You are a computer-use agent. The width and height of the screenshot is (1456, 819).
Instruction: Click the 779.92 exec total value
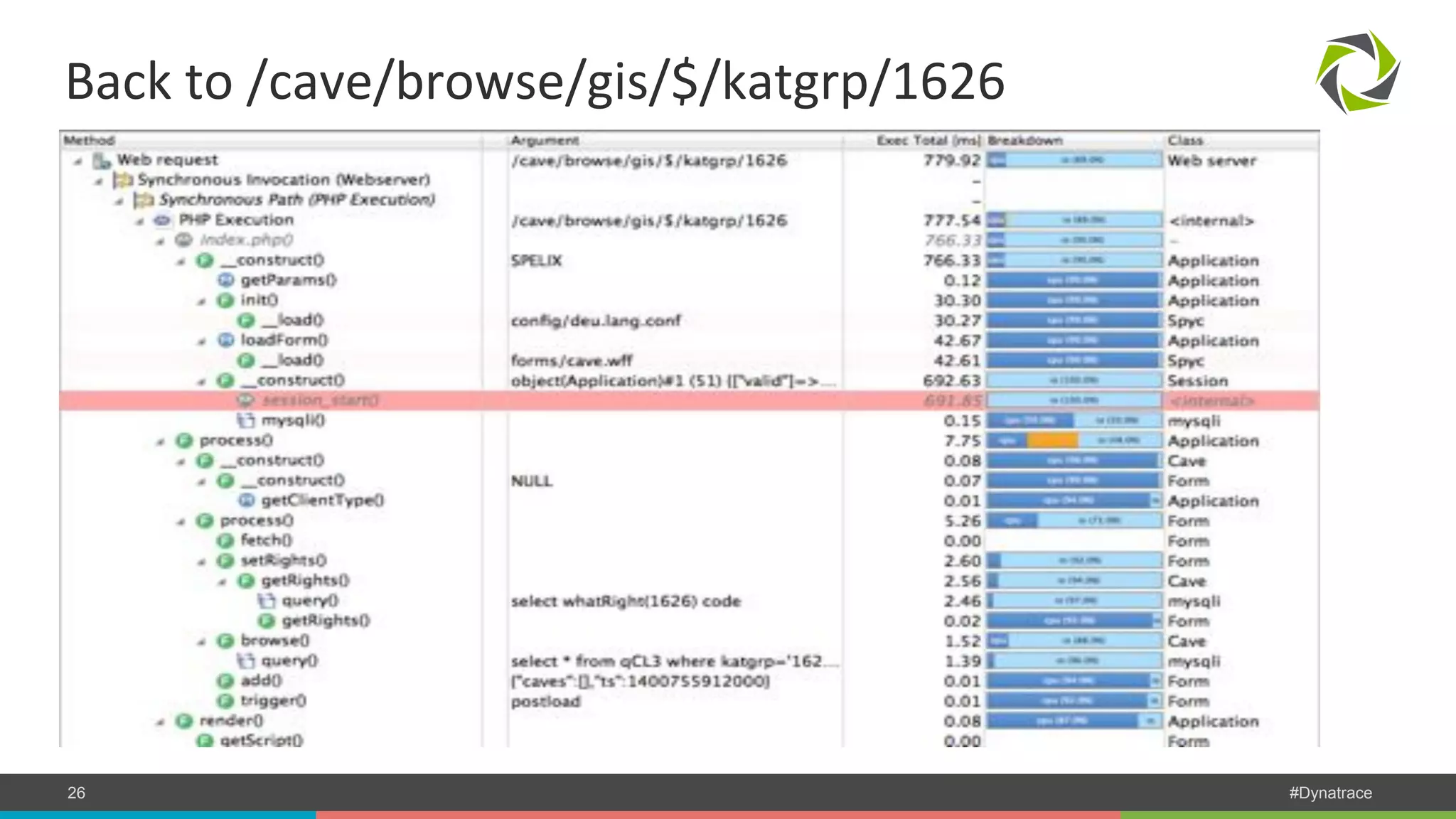tap(952, 161)
